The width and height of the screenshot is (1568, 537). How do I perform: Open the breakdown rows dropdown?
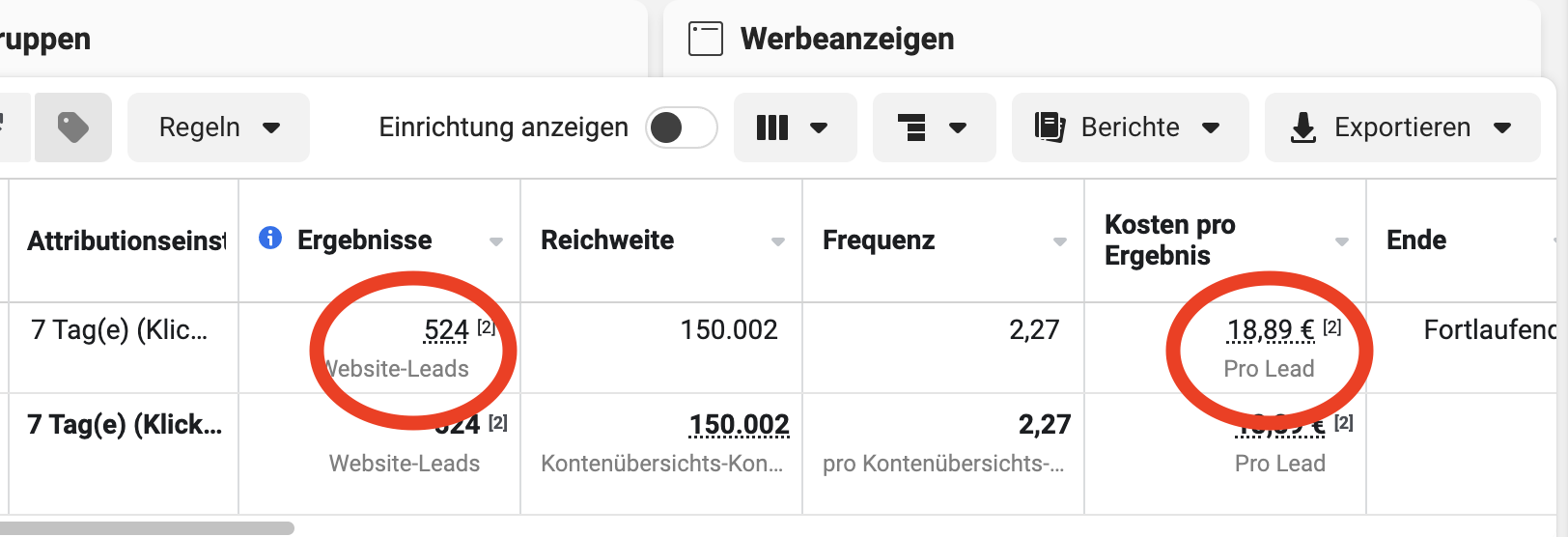934,127
